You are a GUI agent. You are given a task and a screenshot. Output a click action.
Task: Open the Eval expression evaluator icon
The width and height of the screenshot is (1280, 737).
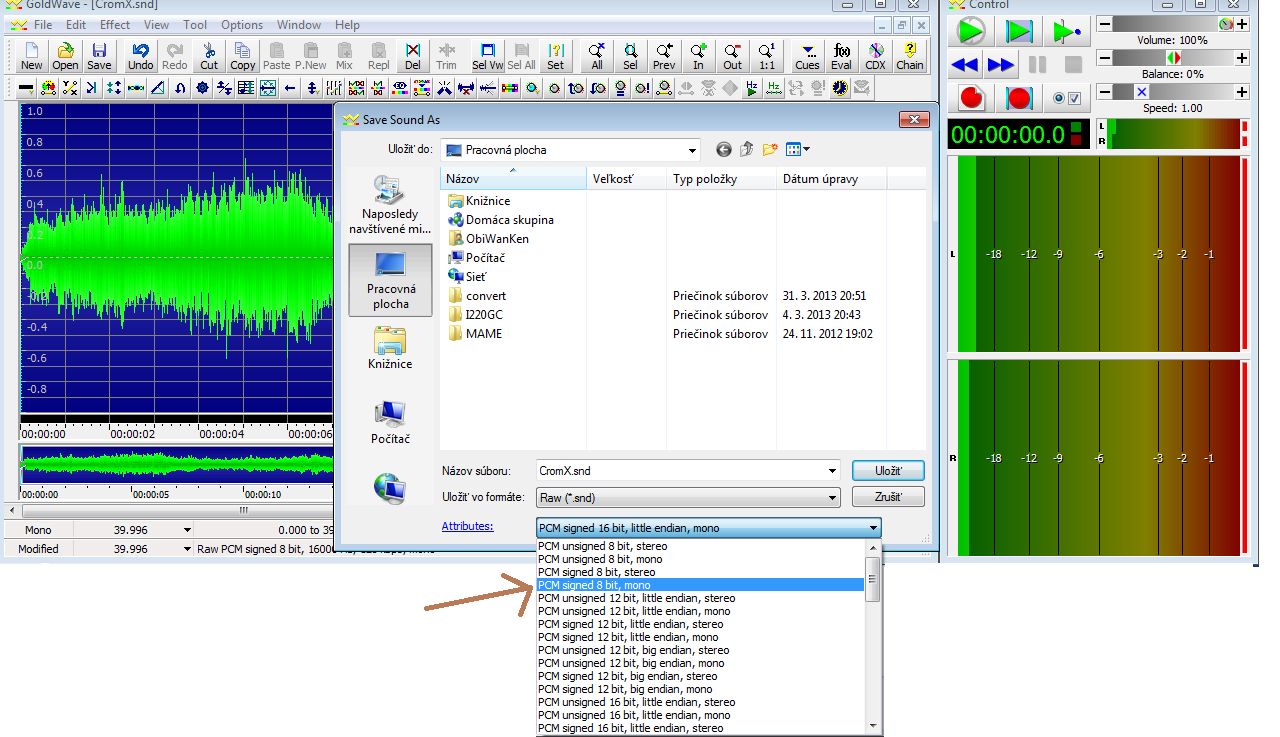[841, 56]
